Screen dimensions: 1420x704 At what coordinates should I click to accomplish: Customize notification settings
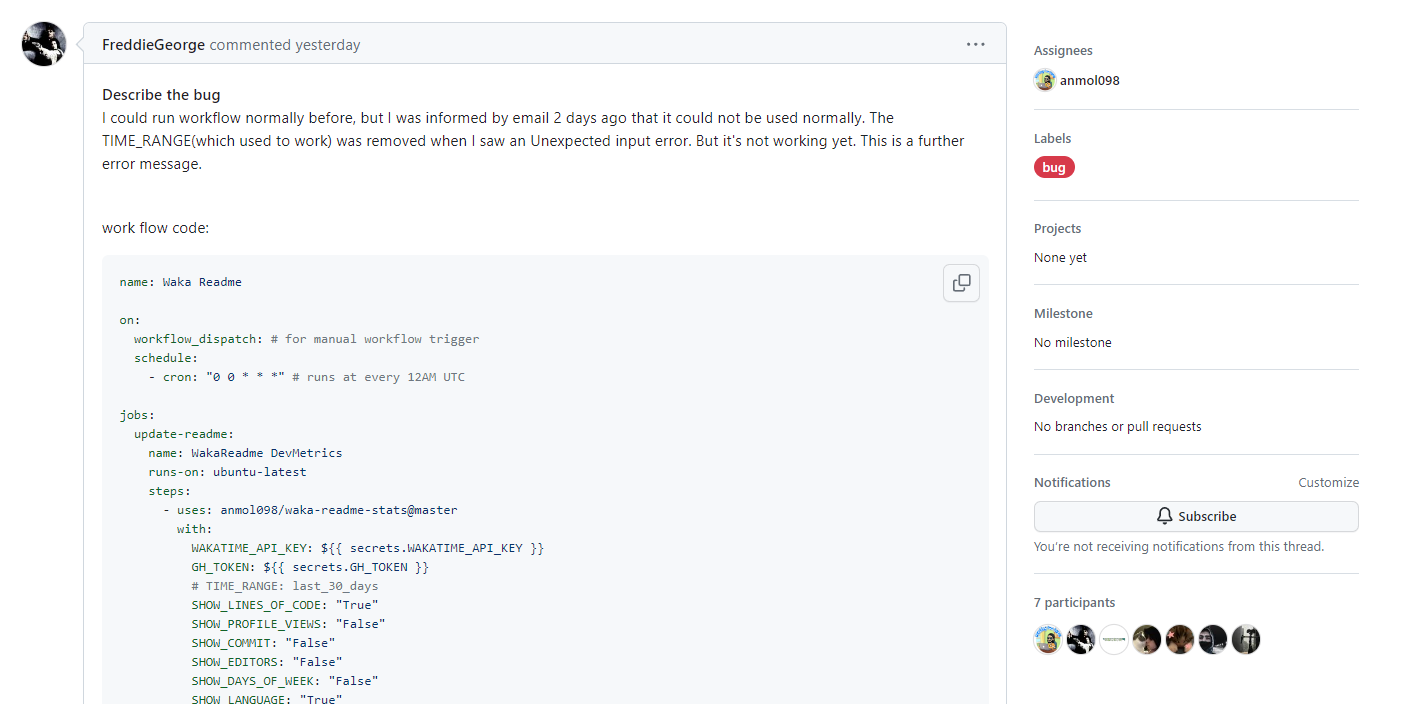pyautogui.click(x=1328, y=482)
